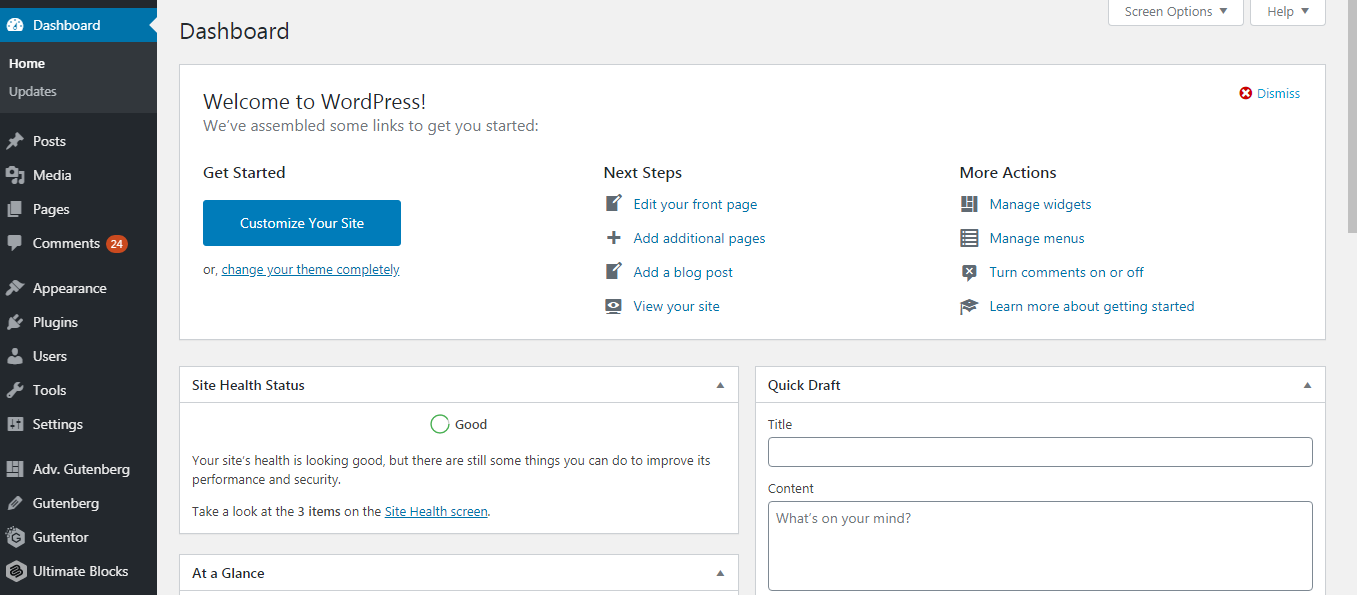Open the Manage menus link
The height and width of the screenshot is (595, 1357).
coord(1037,238)
